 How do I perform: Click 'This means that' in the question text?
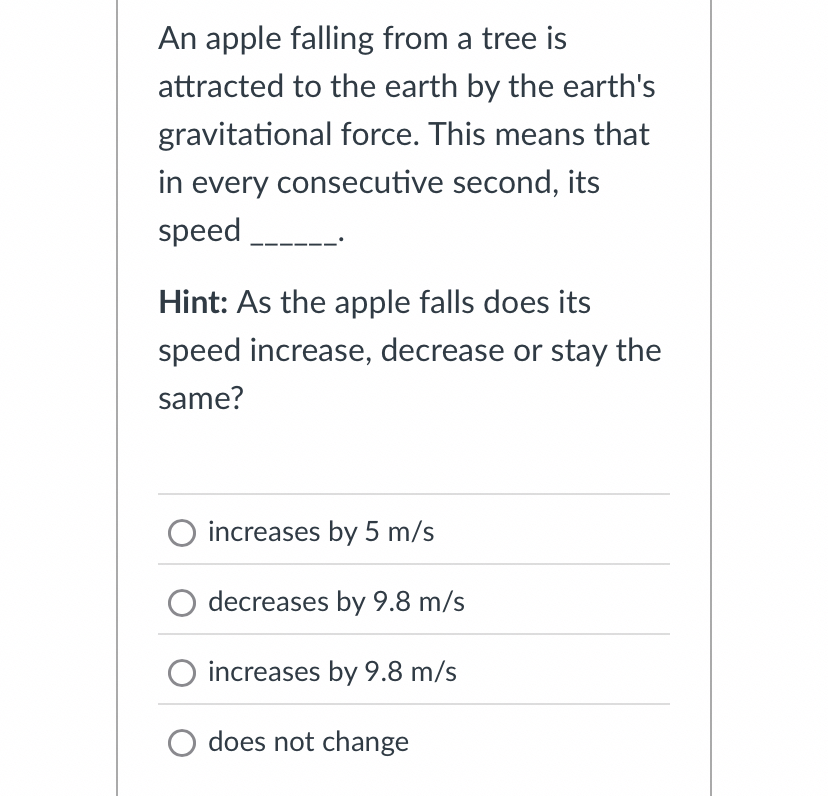point(539,134)
